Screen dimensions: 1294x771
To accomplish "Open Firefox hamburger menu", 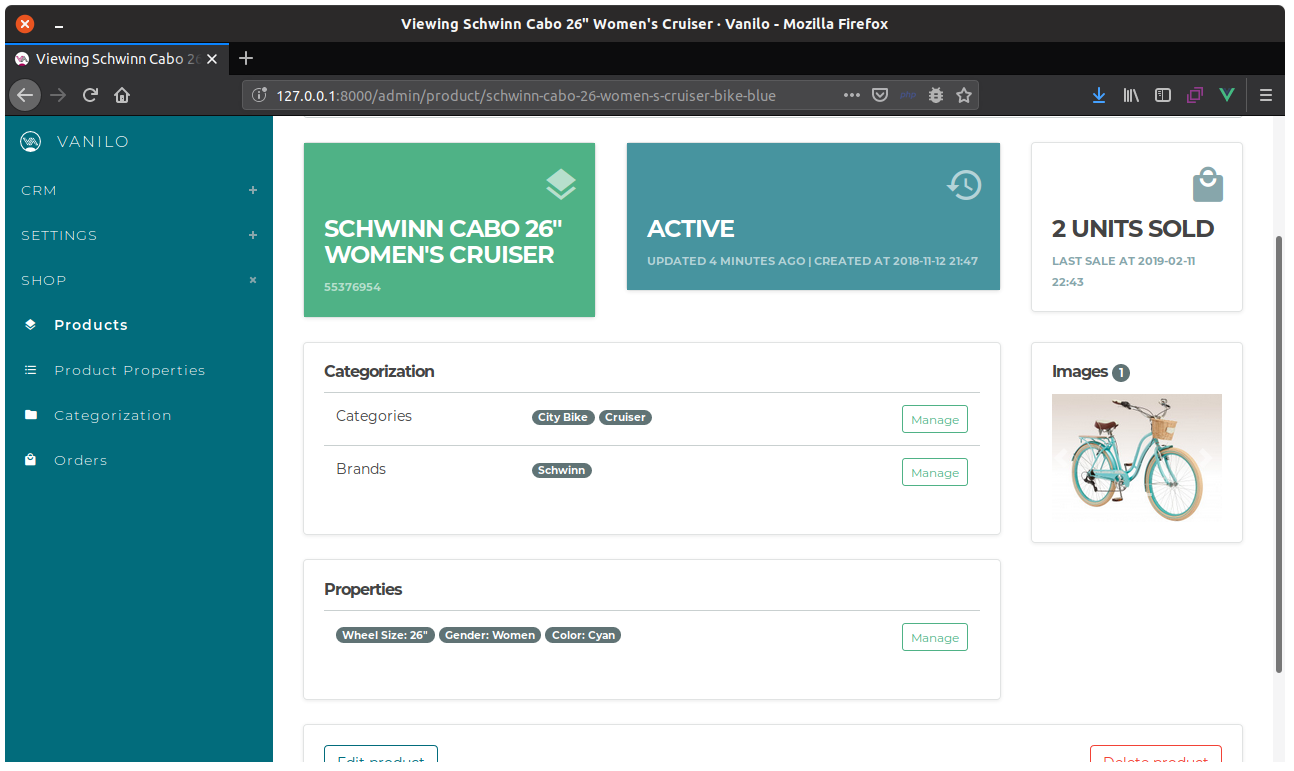I will [1266, 95].
